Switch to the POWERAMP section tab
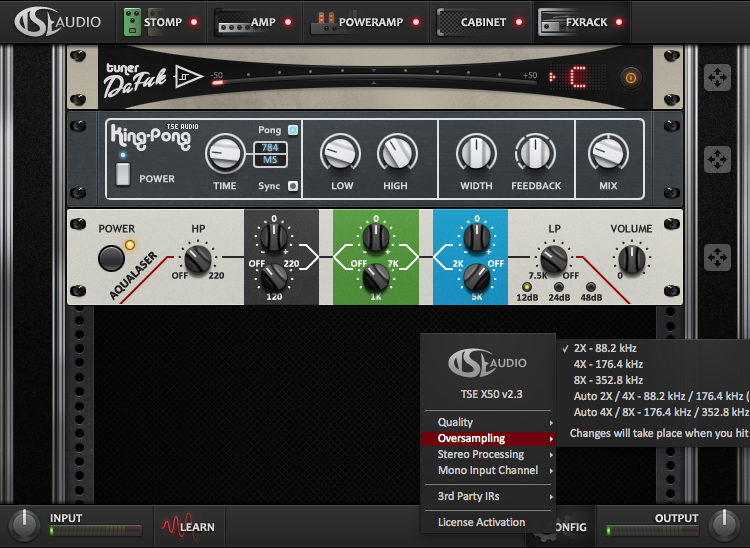 click(366, 22)
